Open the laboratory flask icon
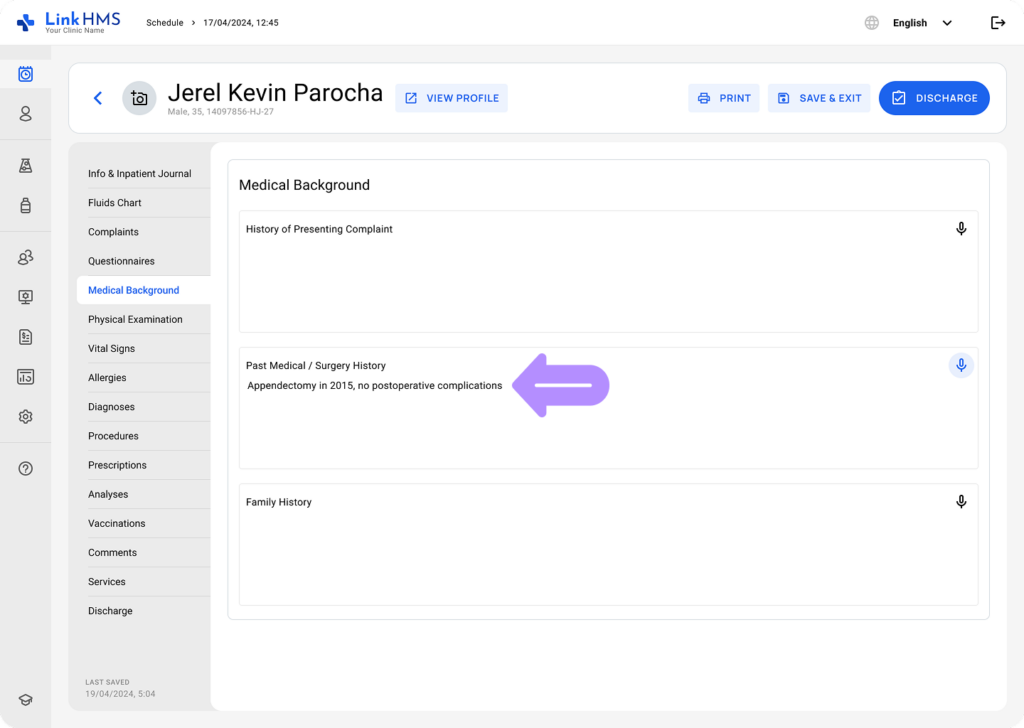Image resolution: width=1024 pixels, height=728 pixels. point(25,166)
